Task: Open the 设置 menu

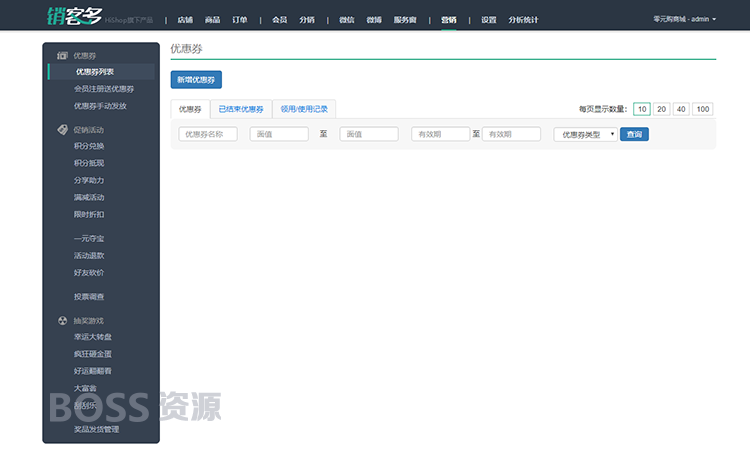Action: point(488,20)
